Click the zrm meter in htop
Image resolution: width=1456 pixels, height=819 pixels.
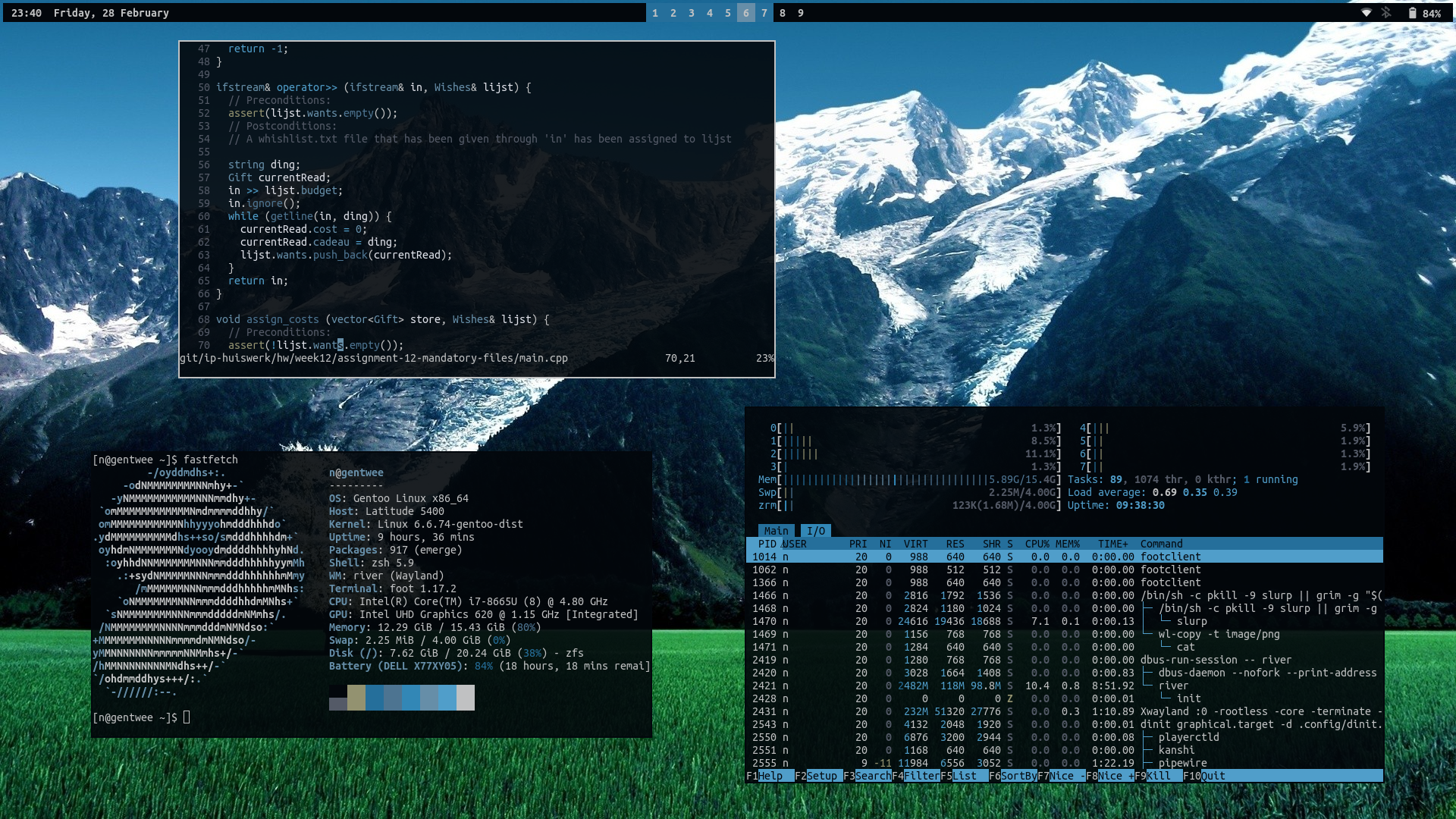coord(910,505)
